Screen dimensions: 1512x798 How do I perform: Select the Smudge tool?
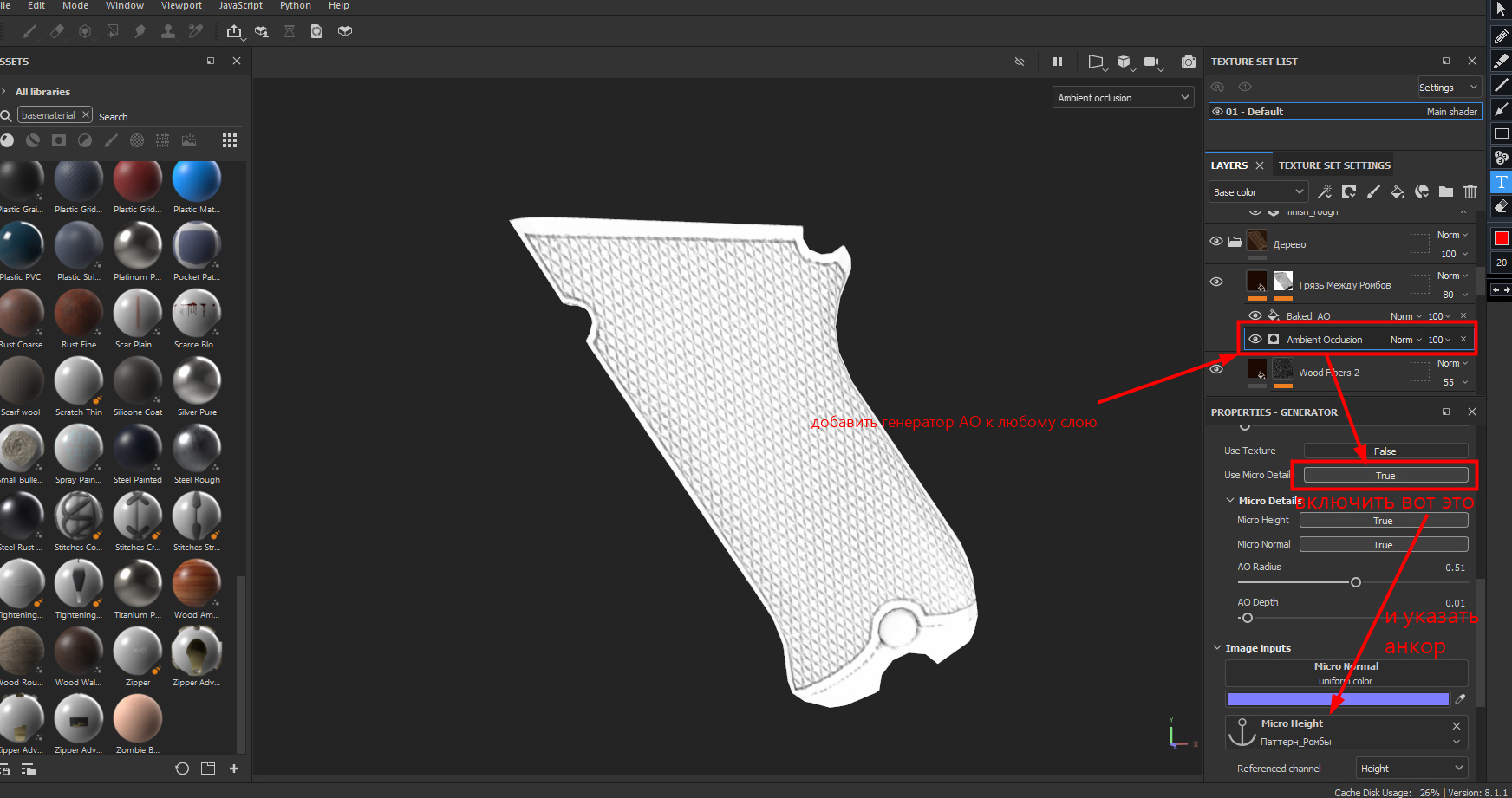click(140, 31)
